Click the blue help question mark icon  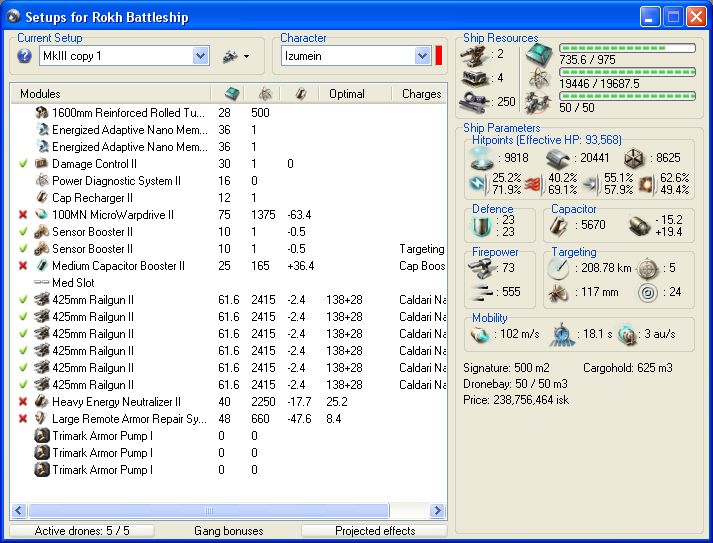(25, 57)
